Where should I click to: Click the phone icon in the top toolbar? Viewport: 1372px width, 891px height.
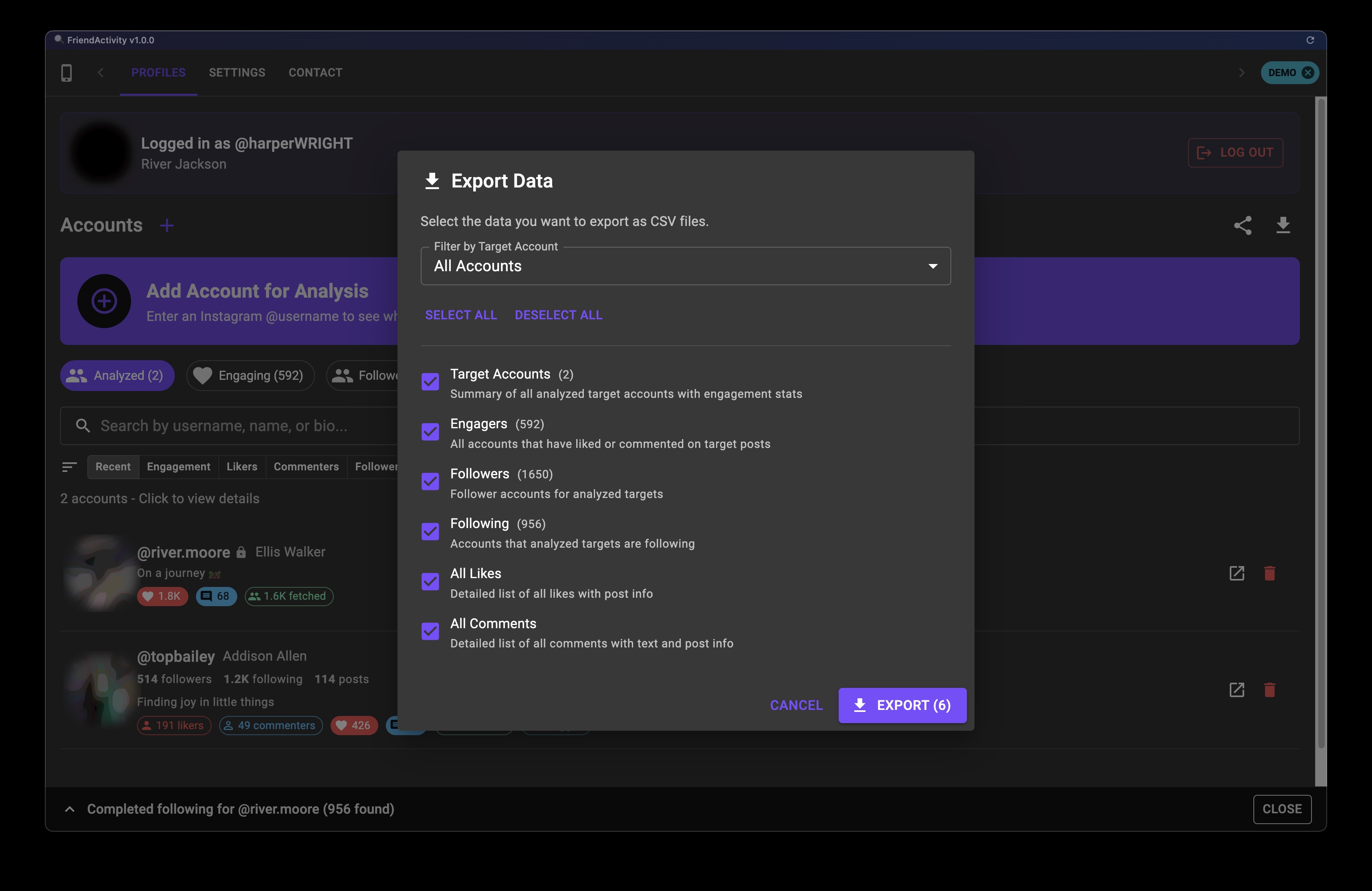66,73
